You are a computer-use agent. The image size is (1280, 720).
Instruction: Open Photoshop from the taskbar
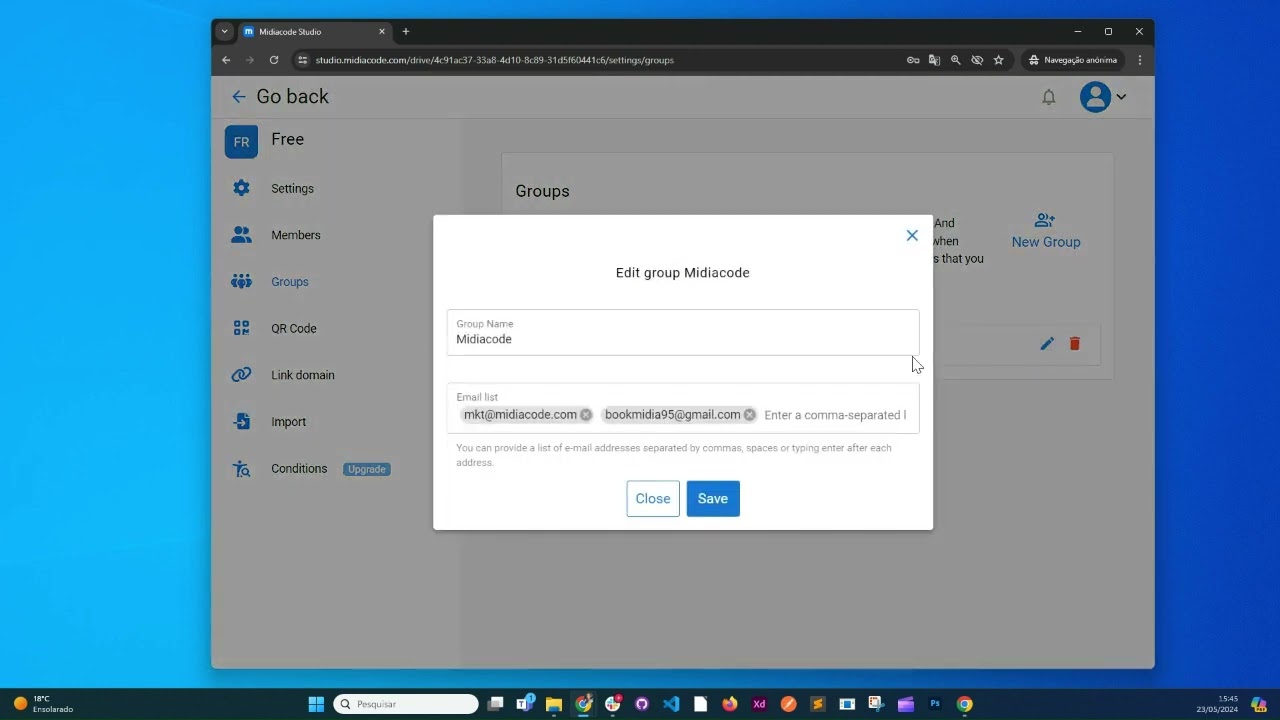935,704
